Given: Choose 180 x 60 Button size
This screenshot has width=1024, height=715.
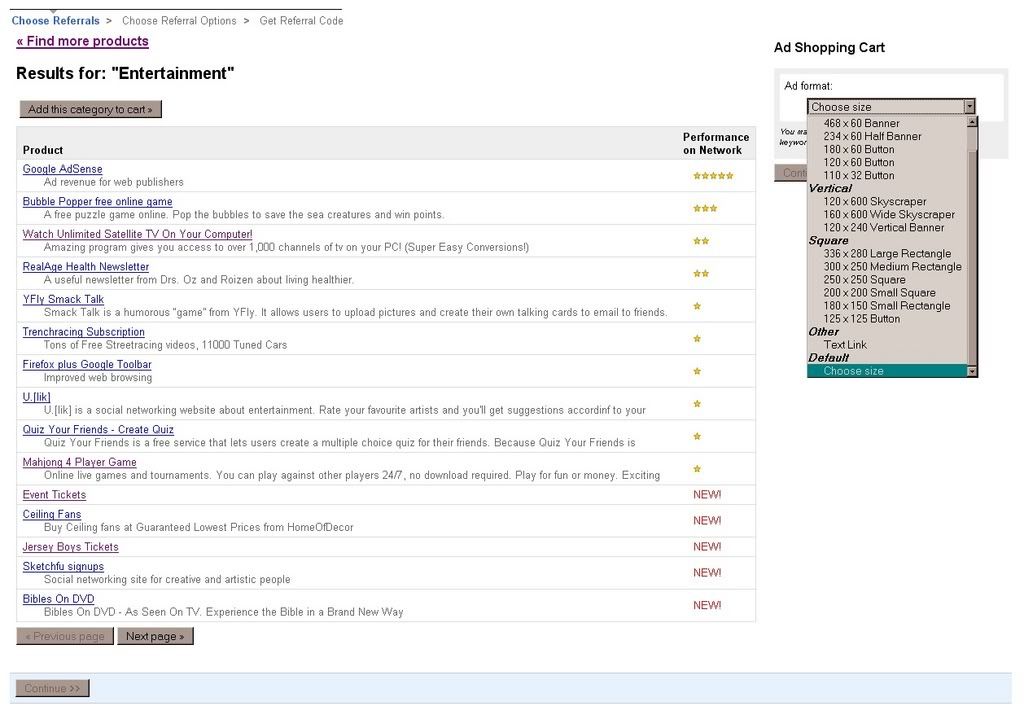Looking at the screenshot, I should tap(858, 150).
